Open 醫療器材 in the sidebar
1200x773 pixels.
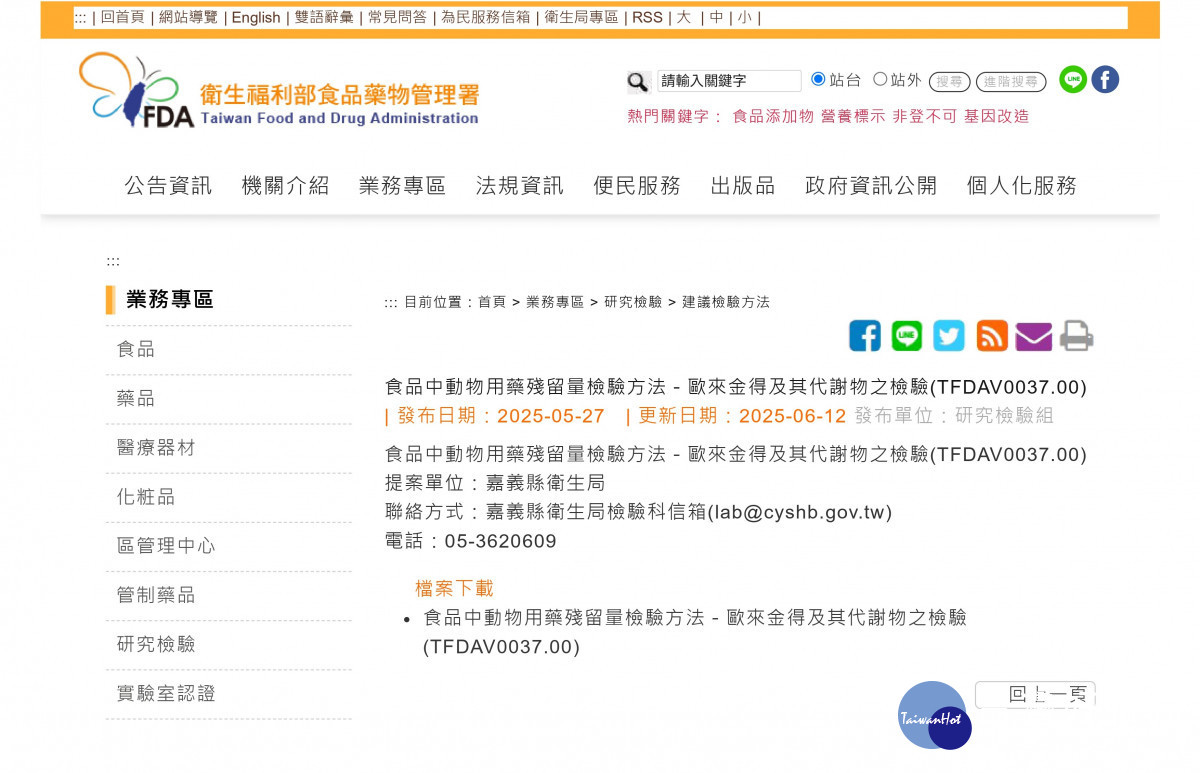(156, 447)
